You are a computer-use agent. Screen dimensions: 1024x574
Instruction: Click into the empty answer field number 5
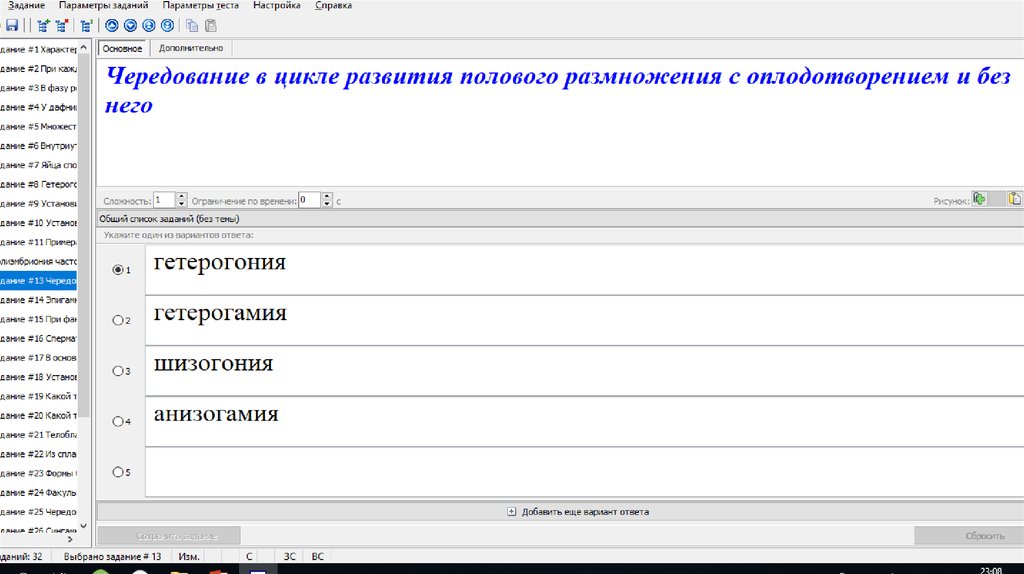tap(584, 472)
